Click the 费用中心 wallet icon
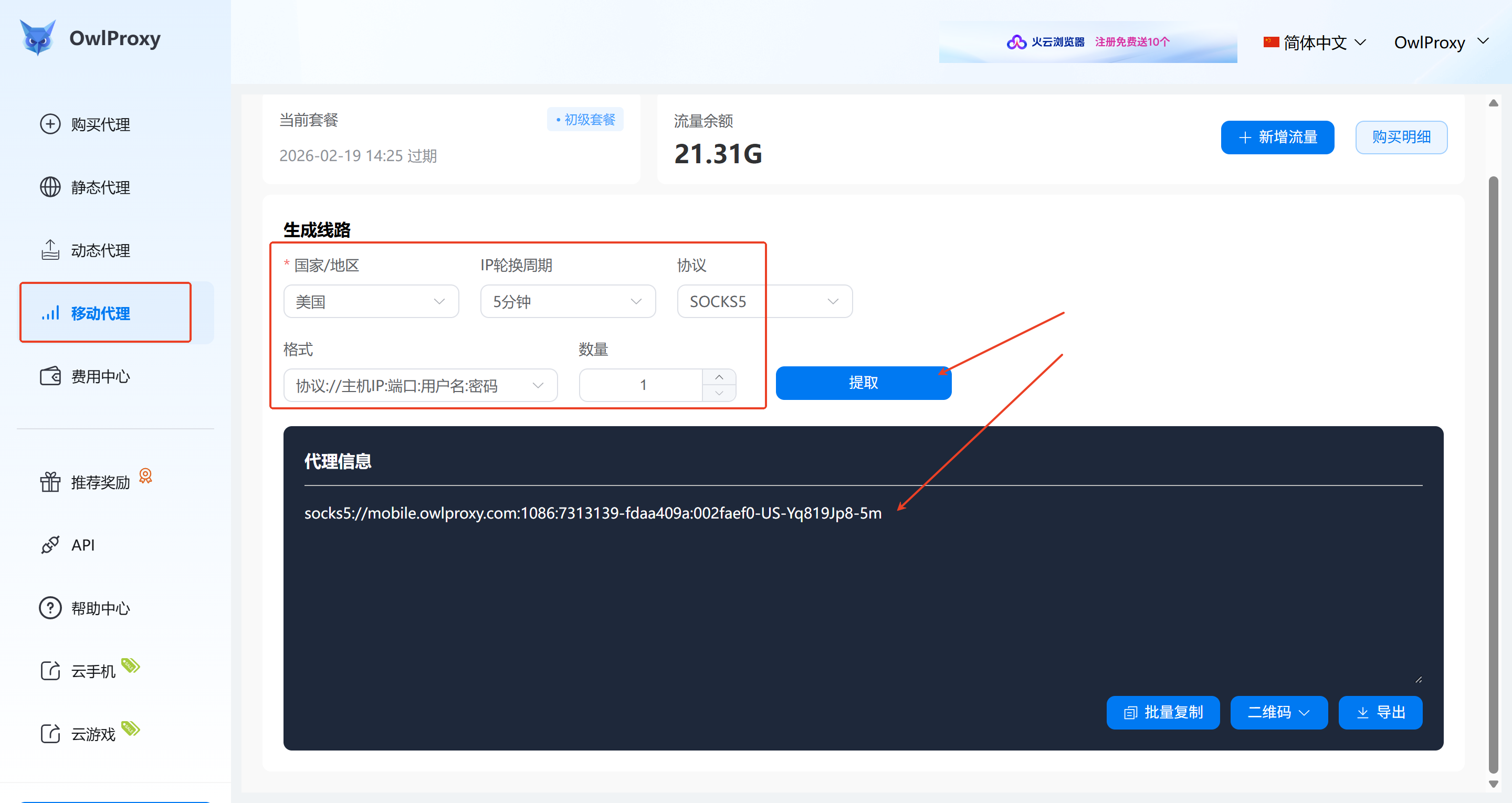The image size is (1512, 803). pyautogui.click(x=50, y=376)
